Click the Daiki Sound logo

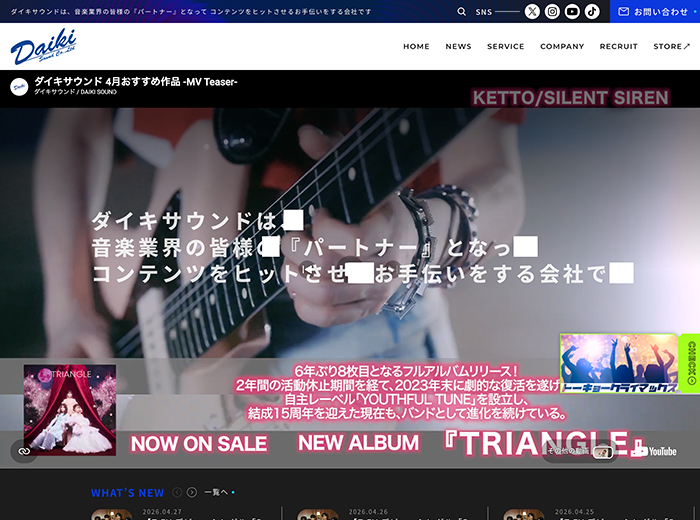pos(43,47)
